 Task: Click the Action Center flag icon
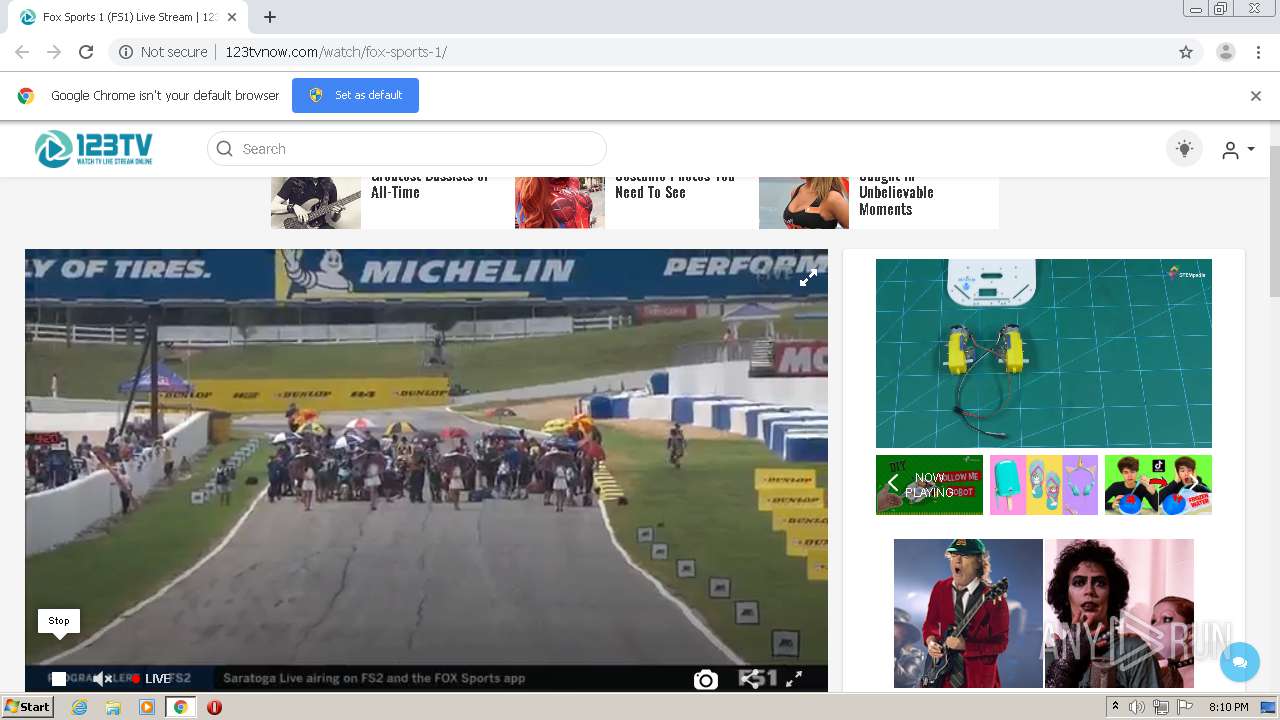pyautogui.click(x=1185, y=707)
